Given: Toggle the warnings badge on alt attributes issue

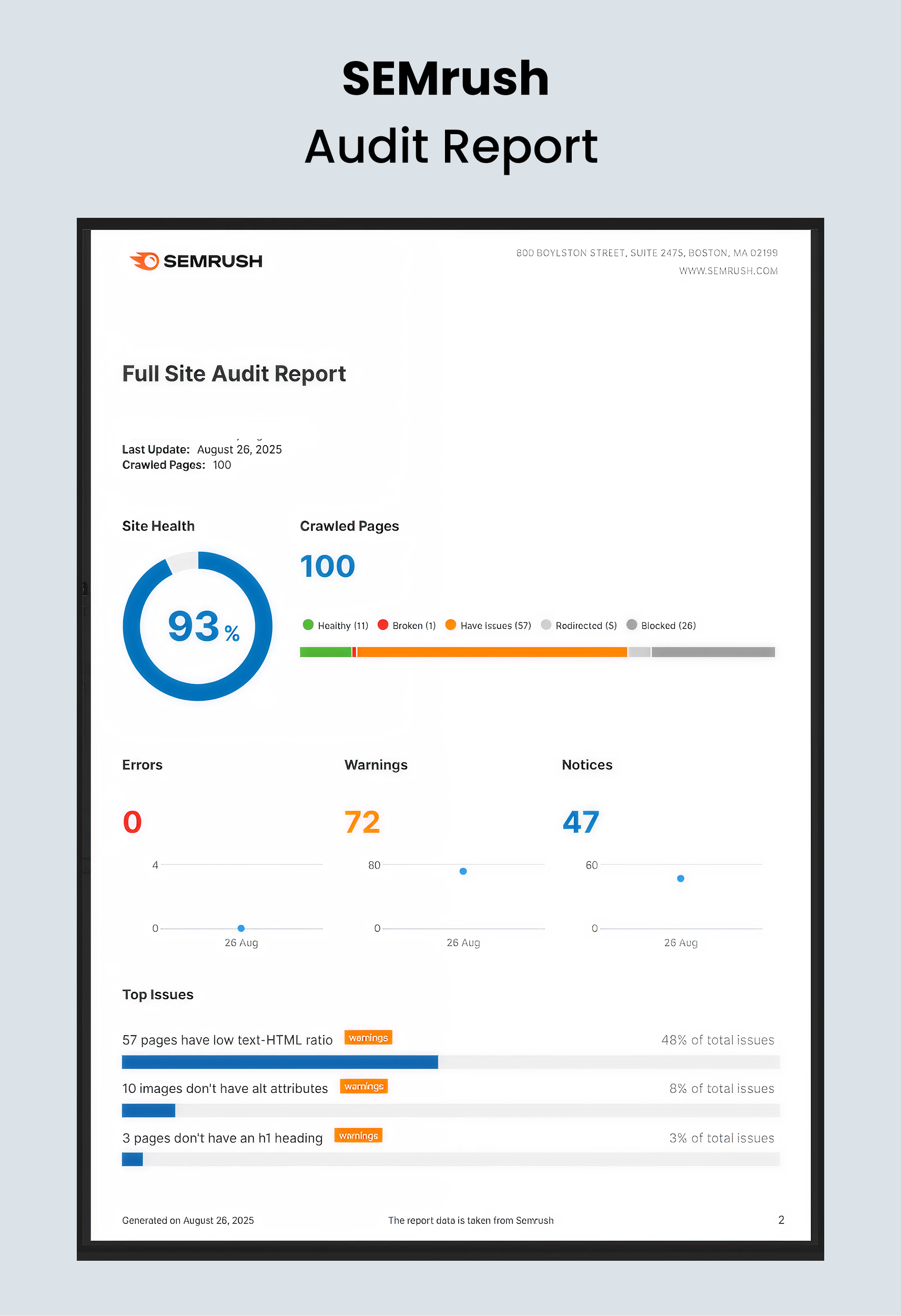Looking at the screenshot, I should pos(364,1087).
